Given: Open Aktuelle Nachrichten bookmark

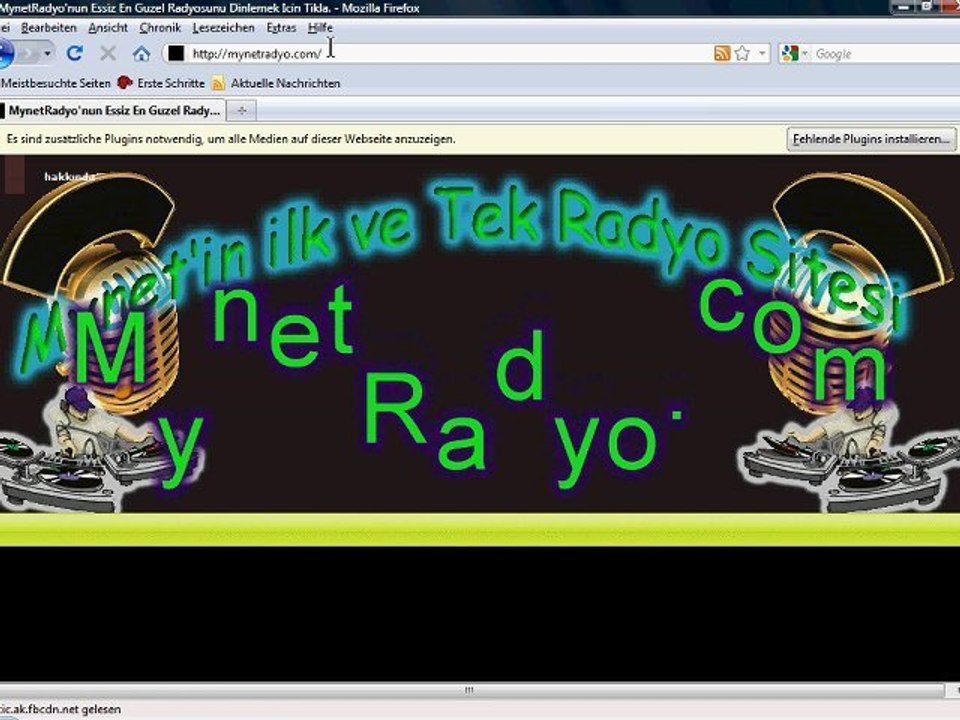Looking at the screenshot, I should 285,83.
